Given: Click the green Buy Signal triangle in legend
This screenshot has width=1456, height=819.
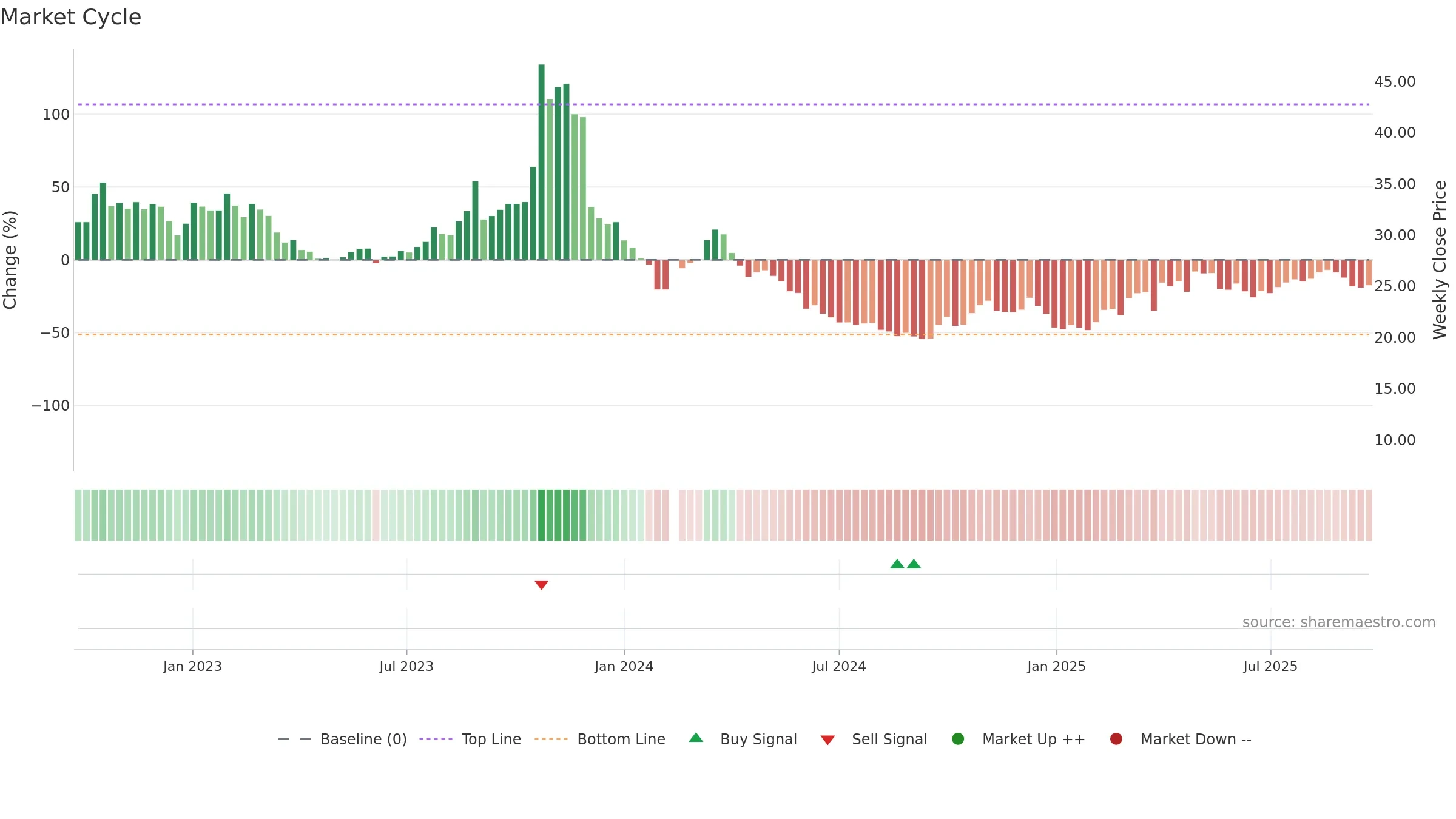Looking at the screenshot, I should click(x=696, y=738).
